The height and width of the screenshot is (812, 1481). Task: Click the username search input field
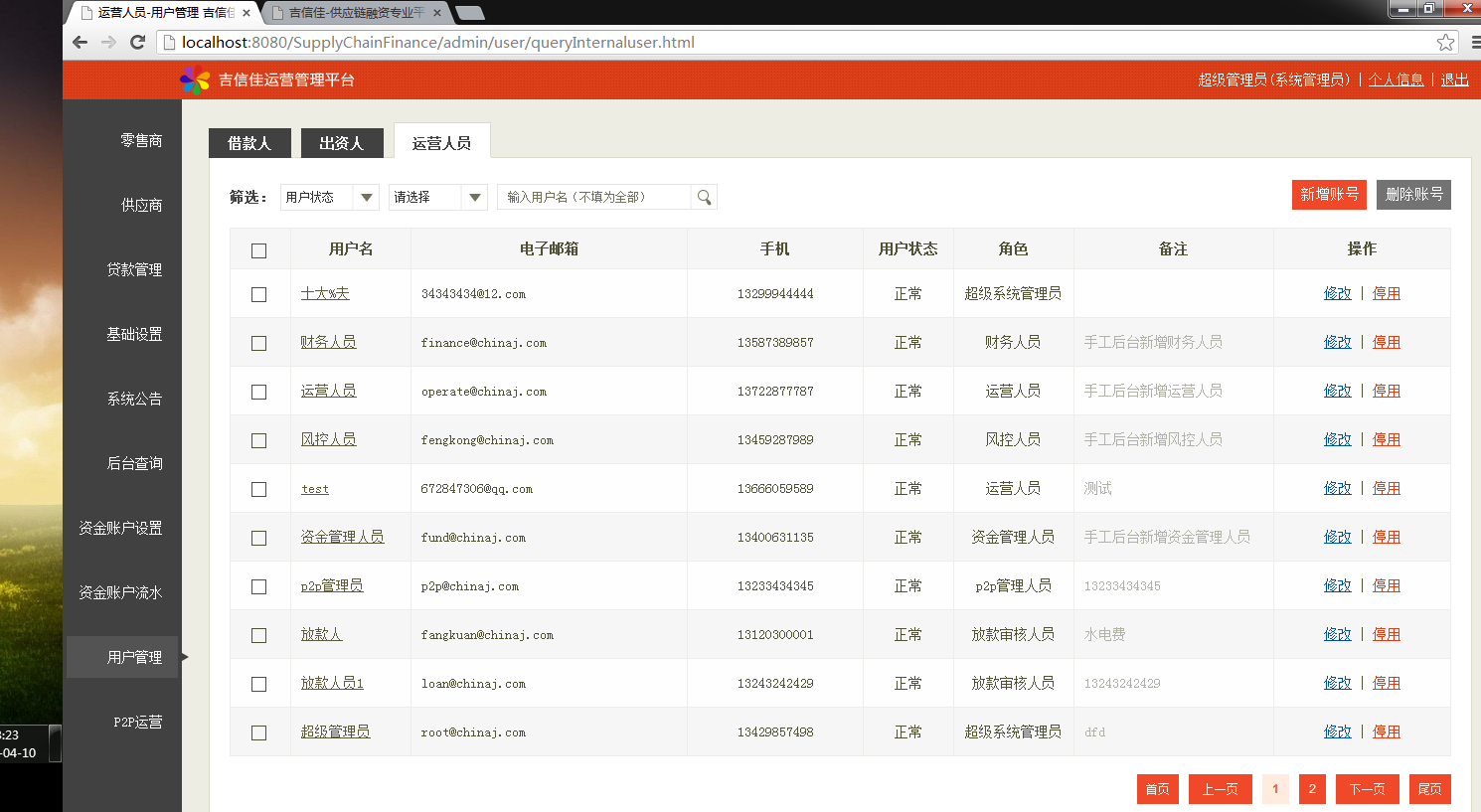[594, 197]
